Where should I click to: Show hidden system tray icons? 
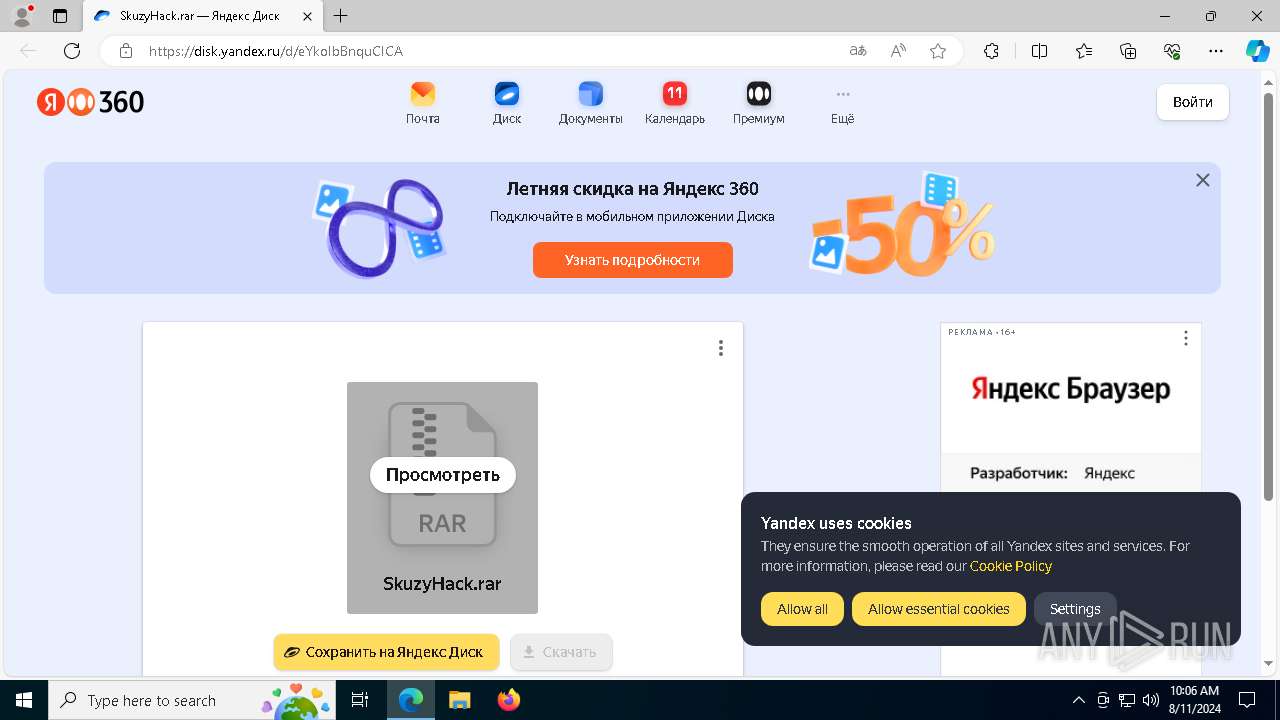point(1078,700)
